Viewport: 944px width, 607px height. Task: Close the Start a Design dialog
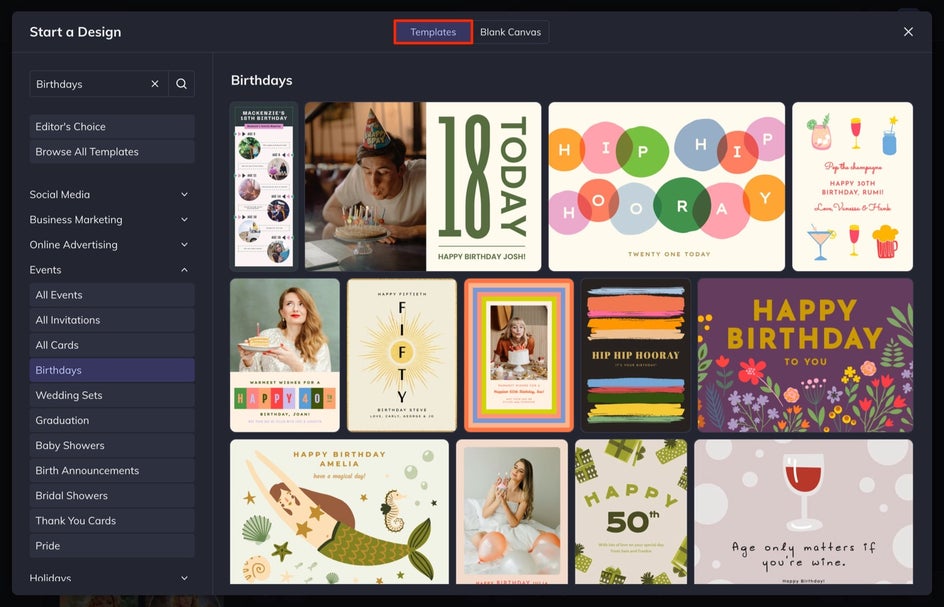pos(908,32)
